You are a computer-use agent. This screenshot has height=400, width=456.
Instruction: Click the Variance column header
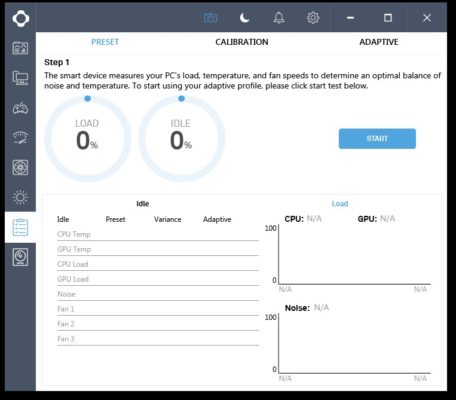click(168, 219)
